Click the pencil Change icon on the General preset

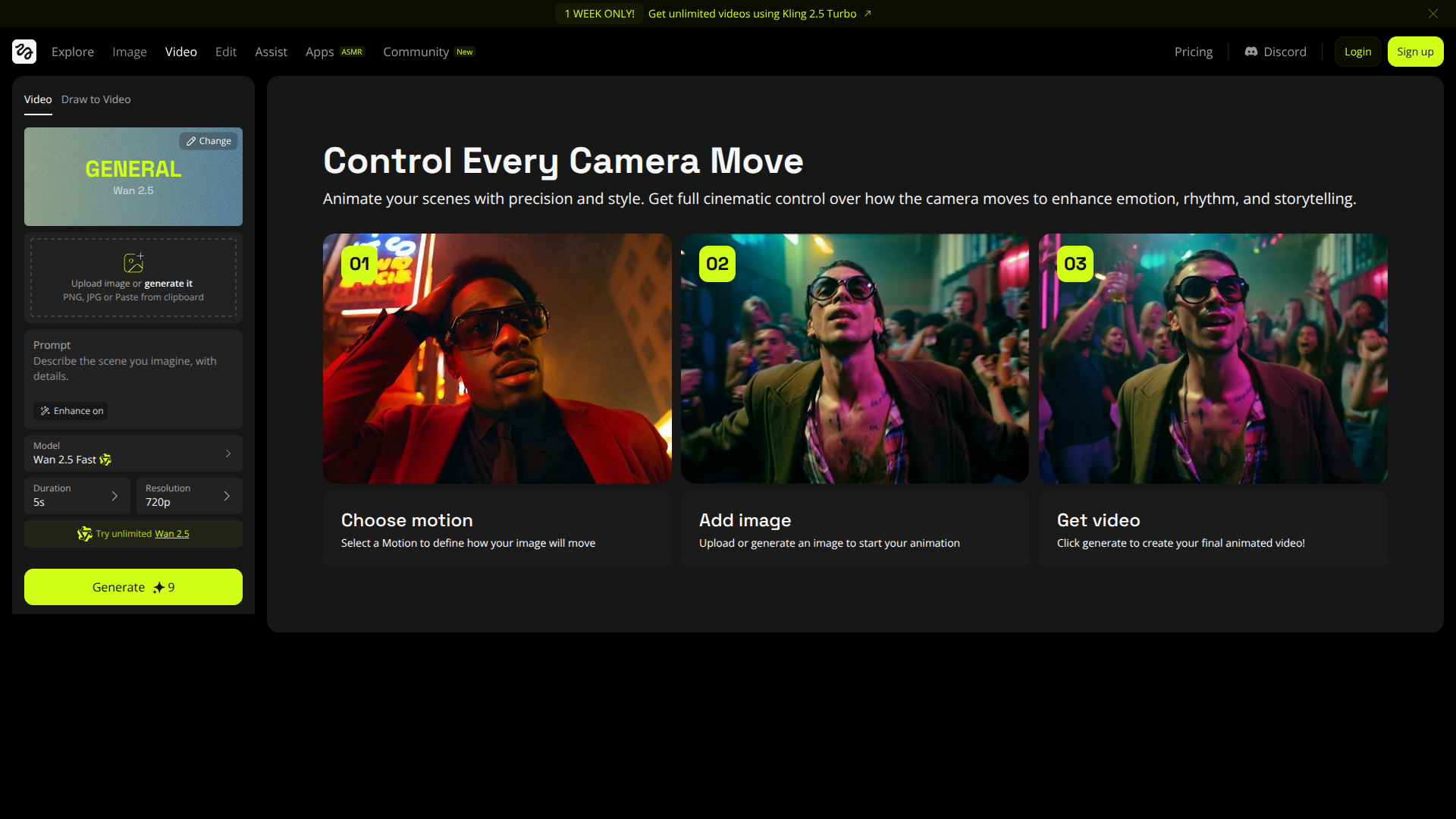pos(192,141)
